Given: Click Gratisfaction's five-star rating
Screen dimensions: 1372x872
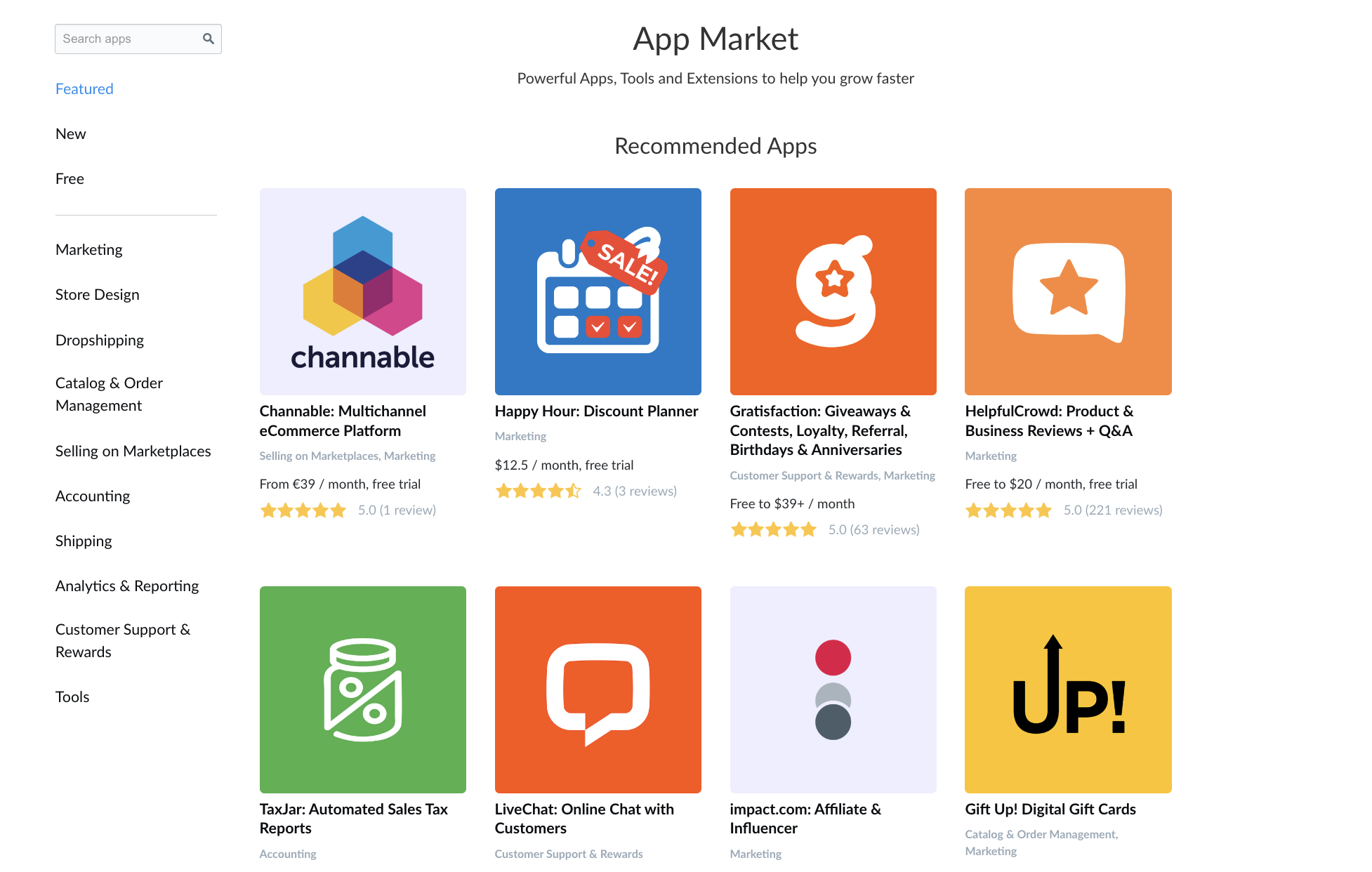Looking at the screenshot, I should 774,529.
